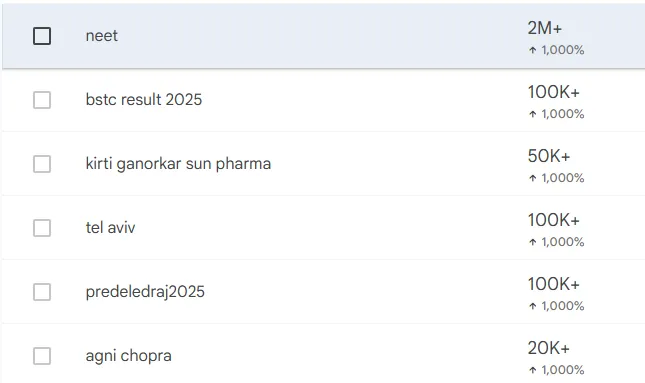Open the predeledraj2025 search term
The height and width of the screenshot is (383, 645).
[145, 292]
